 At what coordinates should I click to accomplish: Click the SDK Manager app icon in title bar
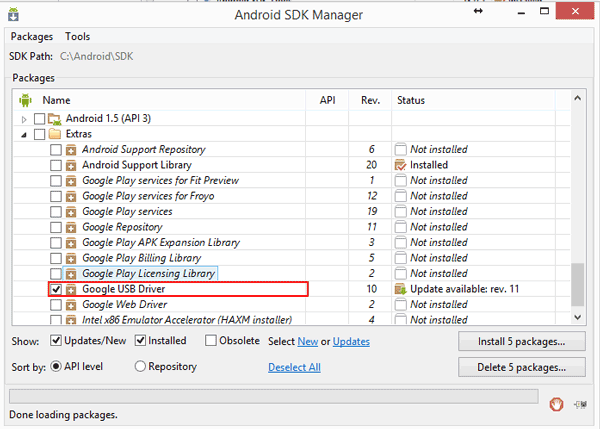tap(13, 15)
